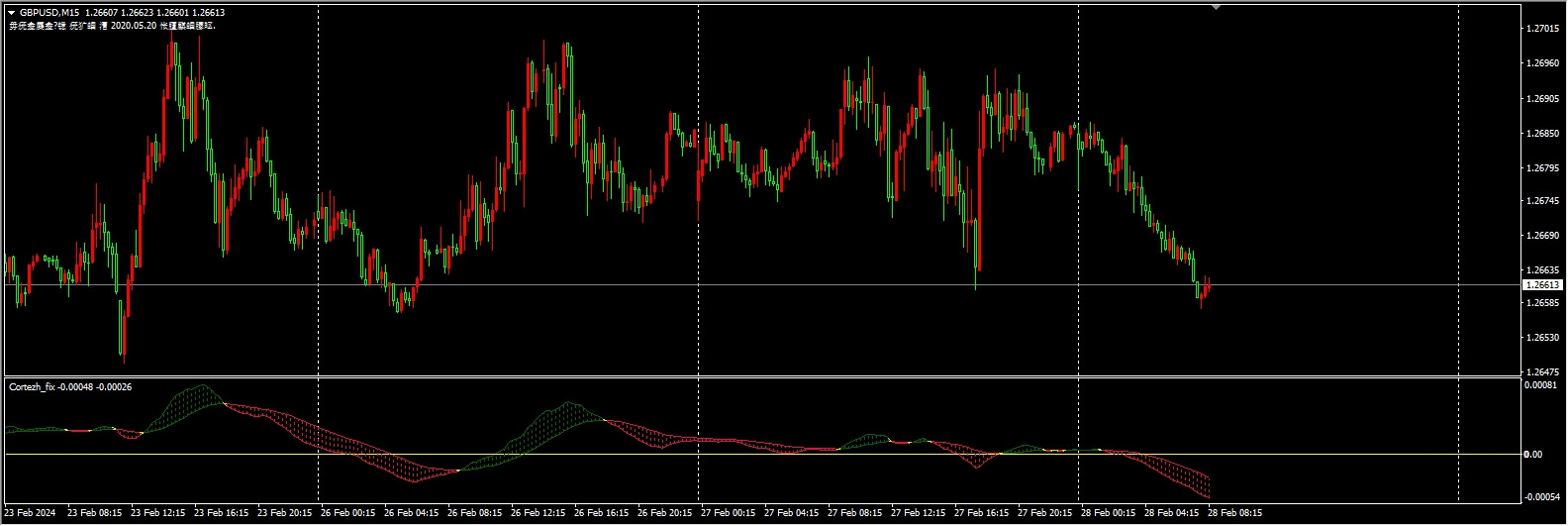Viewport: 1568px width, 526px height.
Task: Click the 23 Feb 16:15 time label
Action: [x=221, y=514]
